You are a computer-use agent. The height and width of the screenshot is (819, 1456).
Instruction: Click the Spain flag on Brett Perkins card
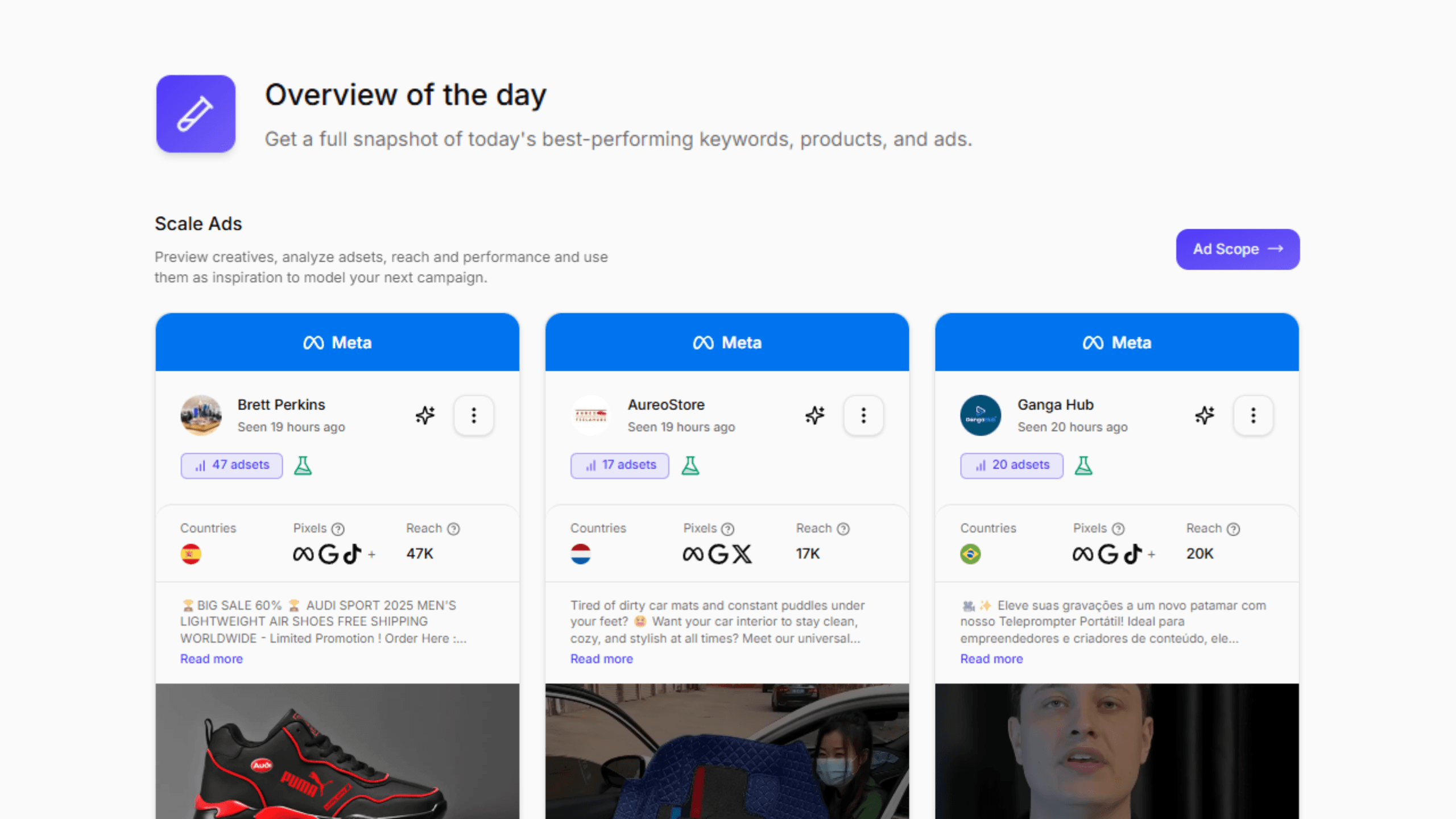(191, 553)
